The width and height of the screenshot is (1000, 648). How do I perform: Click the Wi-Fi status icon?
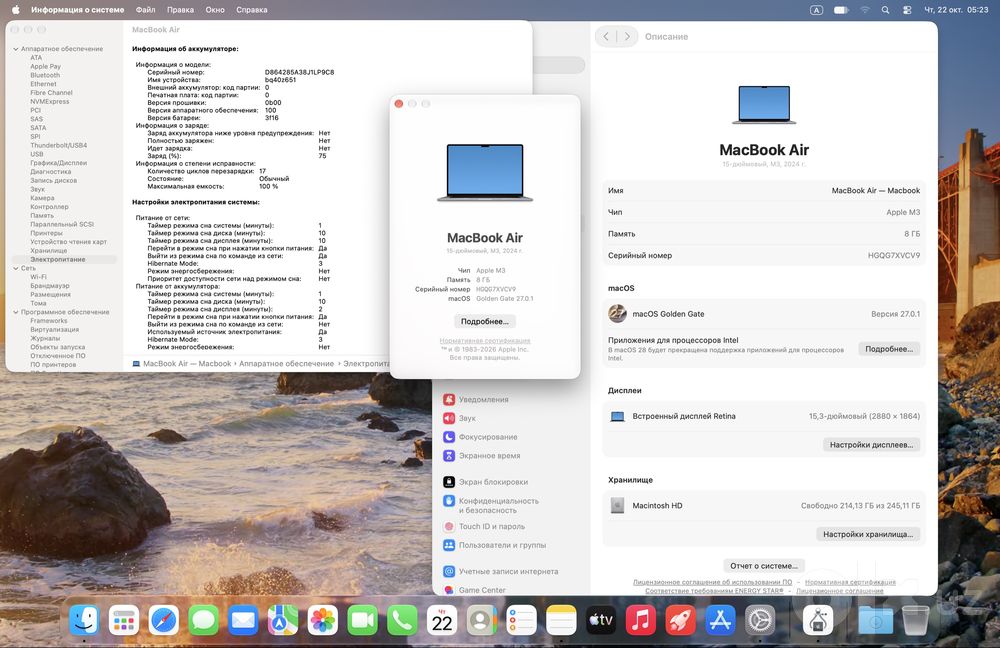click(865, 10)
